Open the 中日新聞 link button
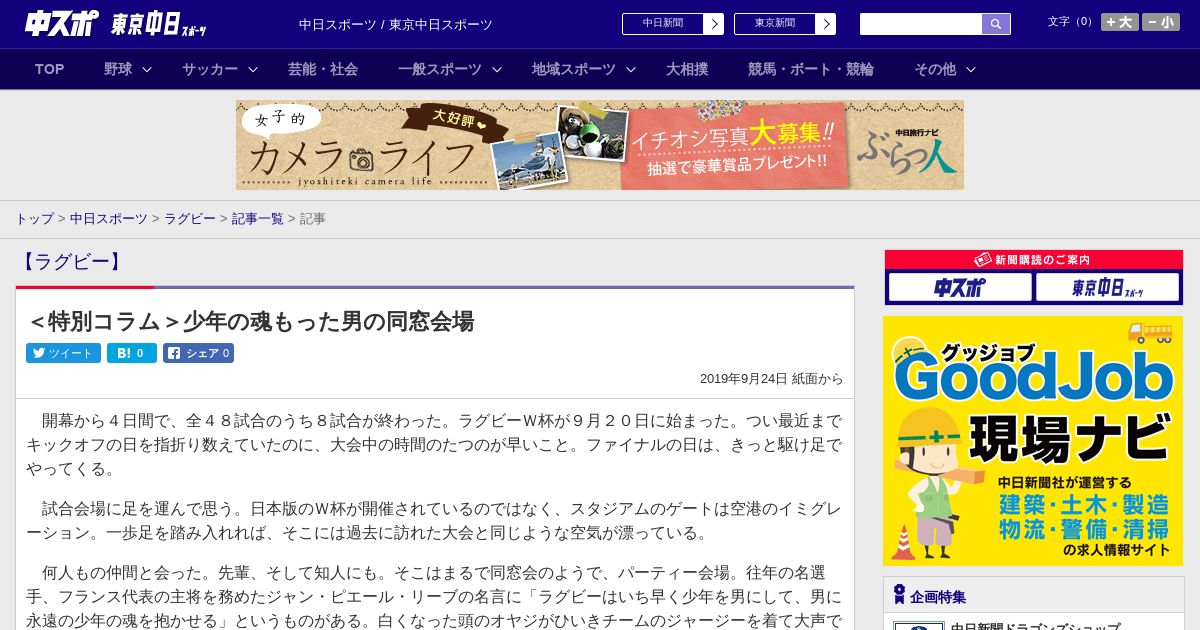Screen dimensions: 1200x630 coord(663,24)
